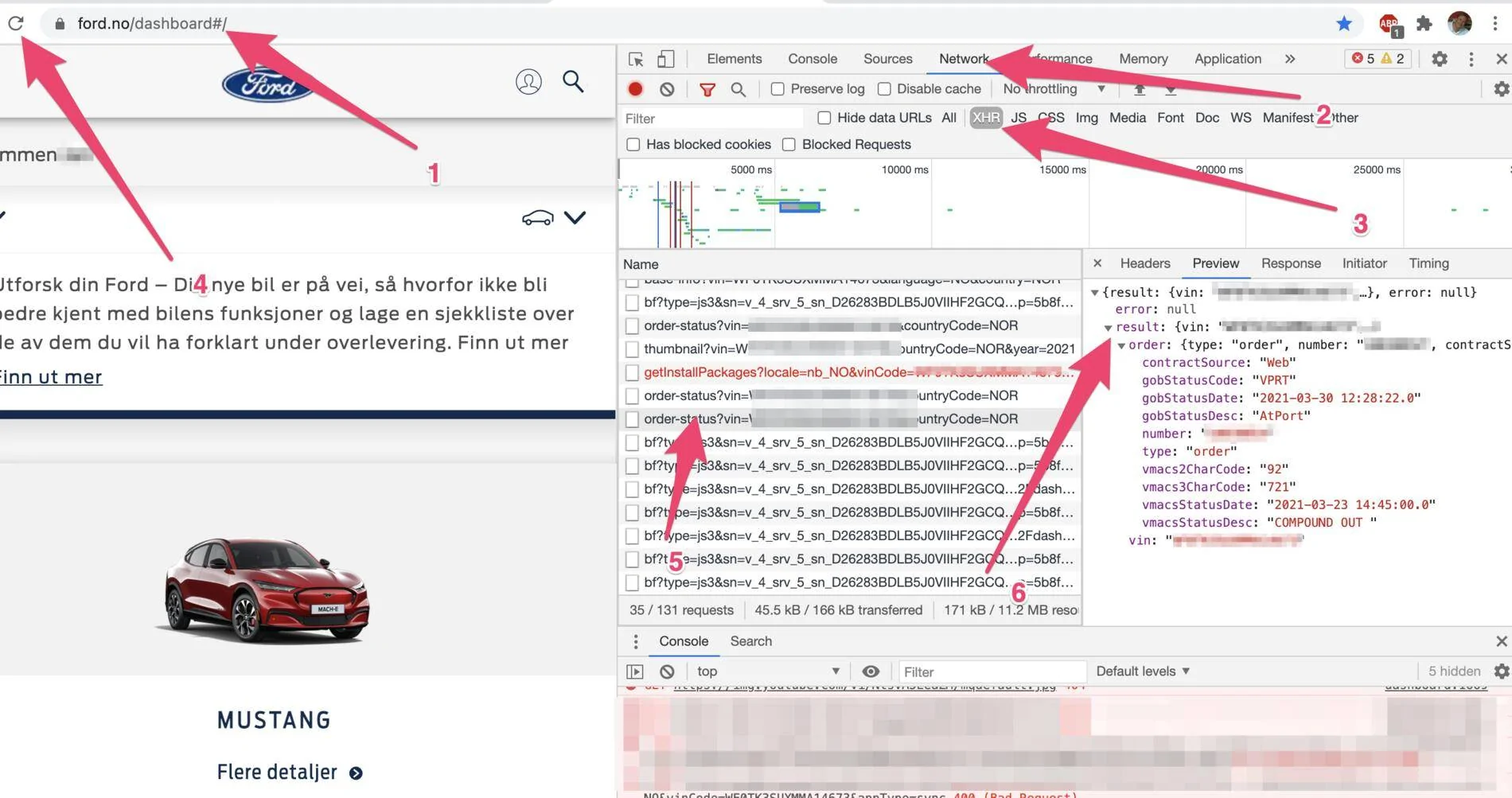Bookmark this page with the star icon
The image size is (1512, 798).
tap(1343, 23)
